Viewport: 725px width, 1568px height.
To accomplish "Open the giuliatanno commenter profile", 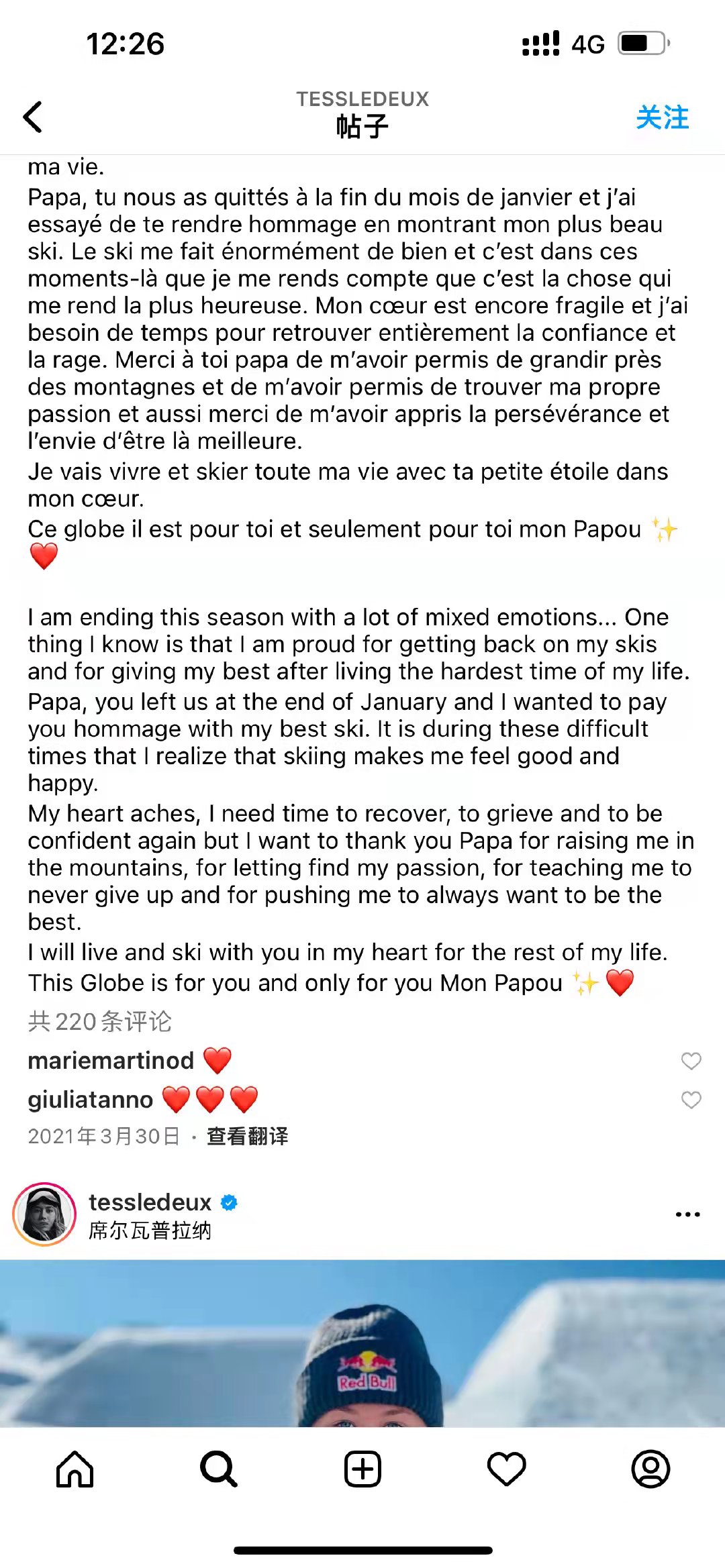I will tap(91, 1100).
